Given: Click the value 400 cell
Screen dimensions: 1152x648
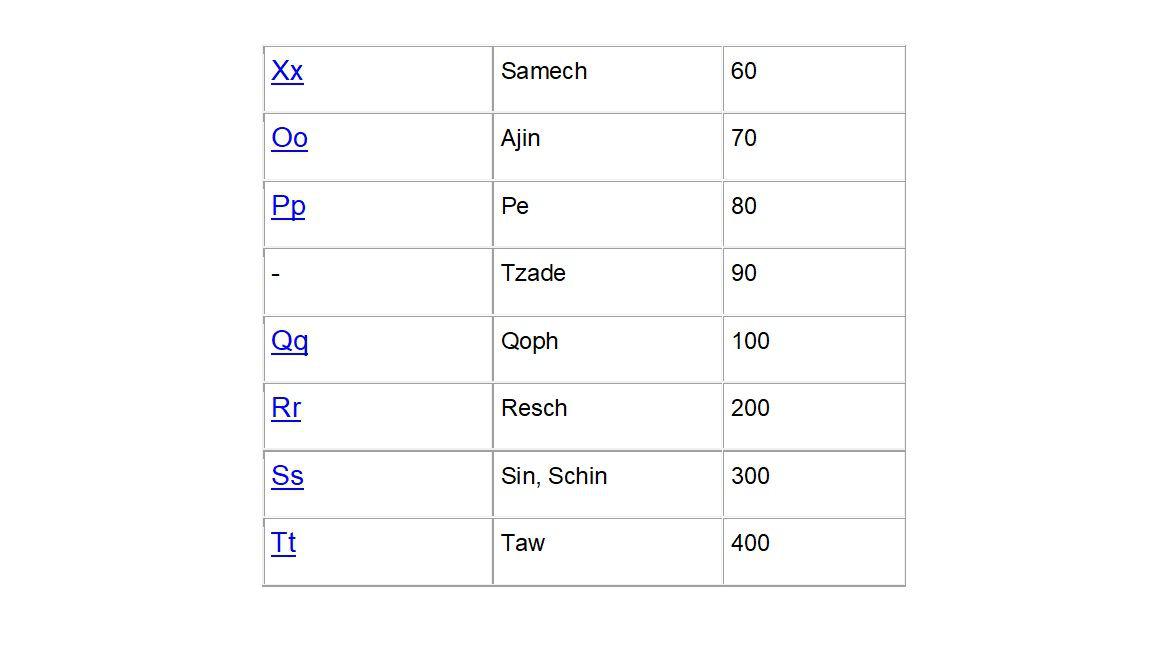Looking at the screenshot, I should tap(750, 543).
